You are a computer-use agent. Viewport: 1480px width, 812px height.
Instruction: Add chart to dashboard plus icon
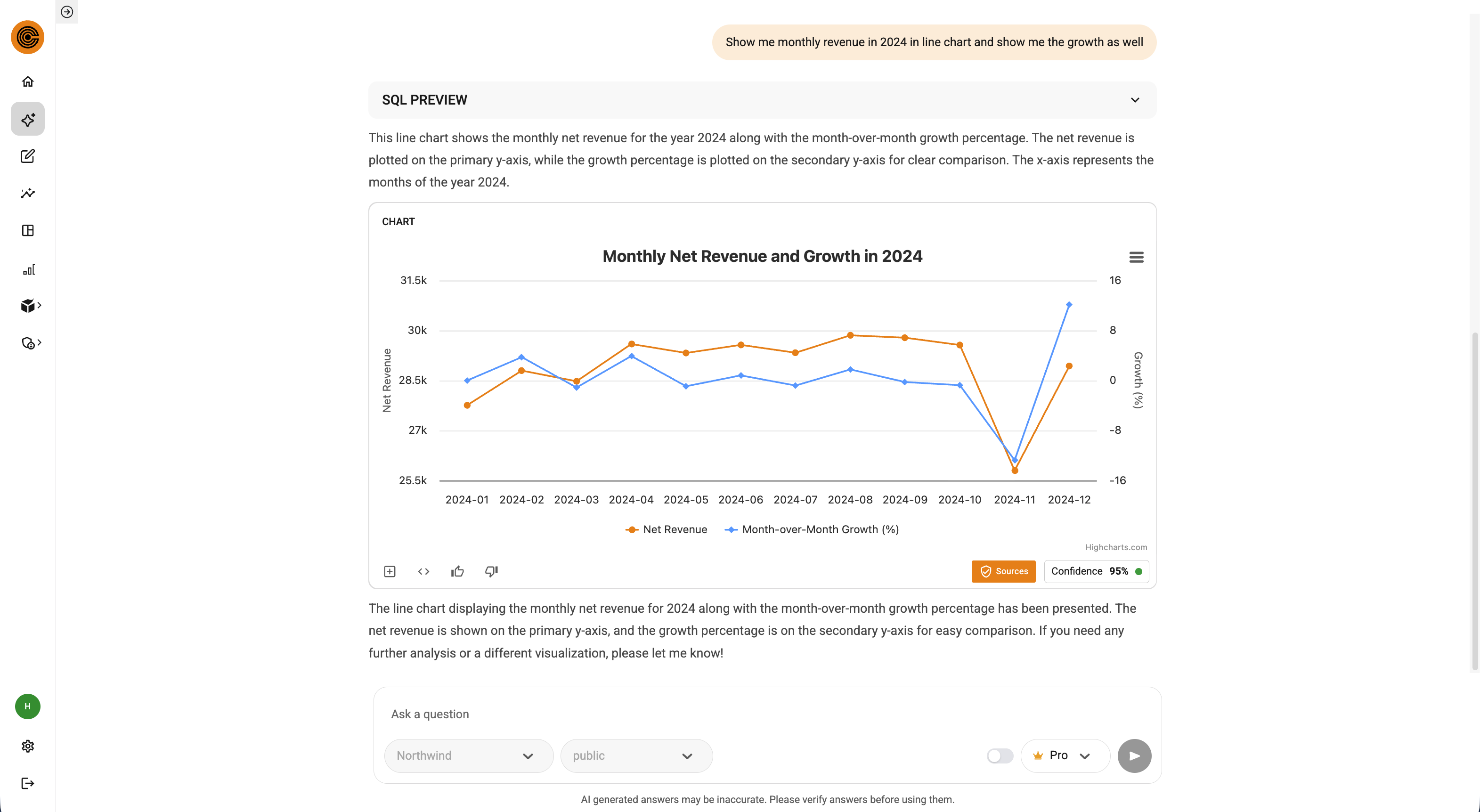pos(390,571)
